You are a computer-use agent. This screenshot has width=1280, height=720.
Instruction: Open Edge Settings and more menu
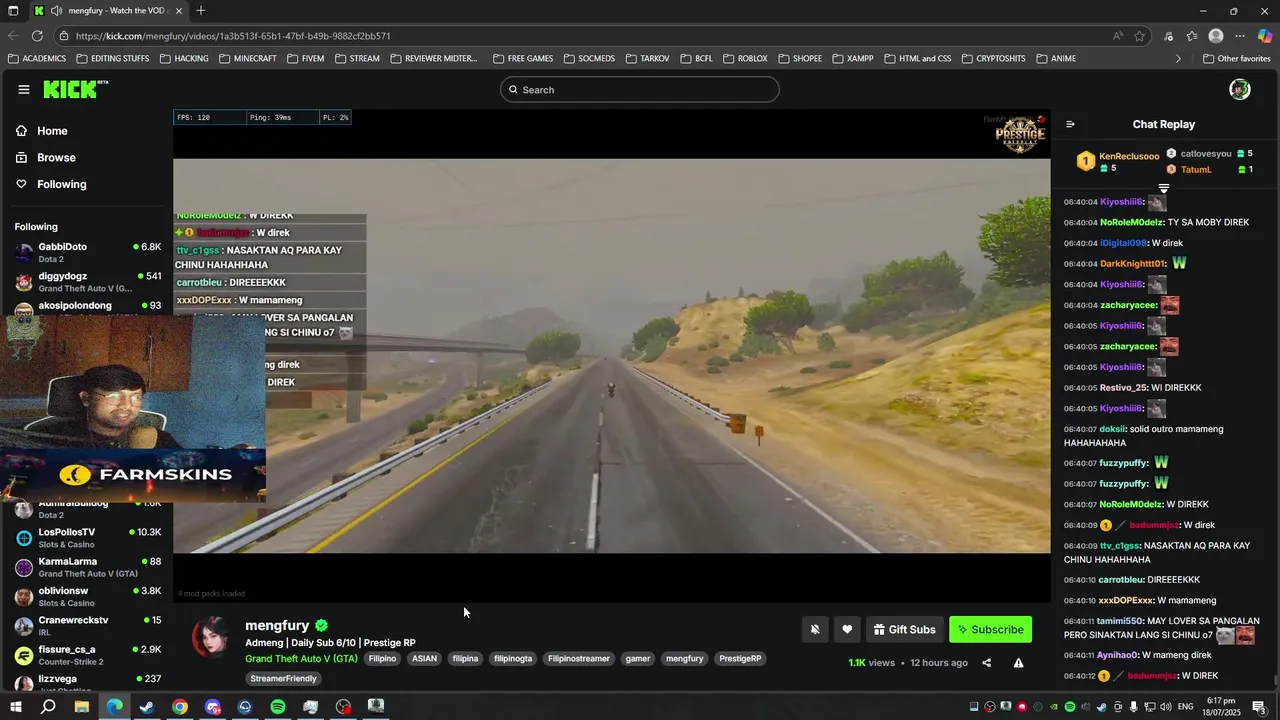(1240, 36)
